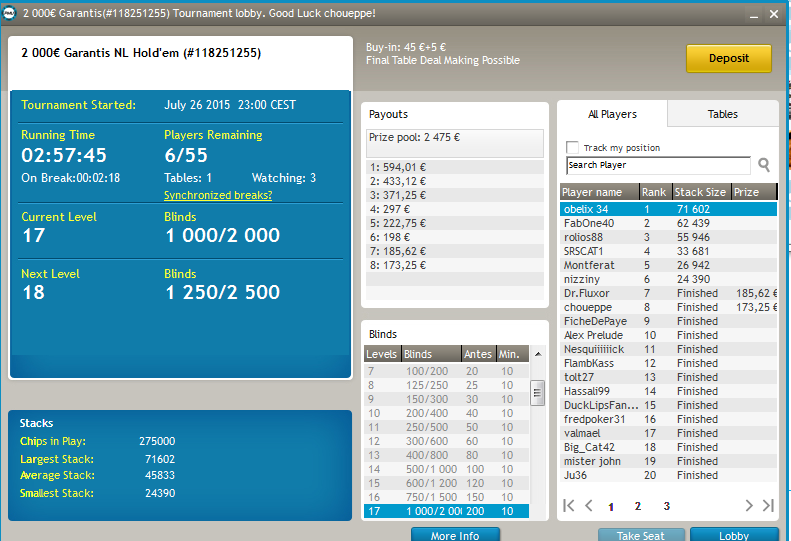Click Levels header in Blinds table

tap(382, 354)
